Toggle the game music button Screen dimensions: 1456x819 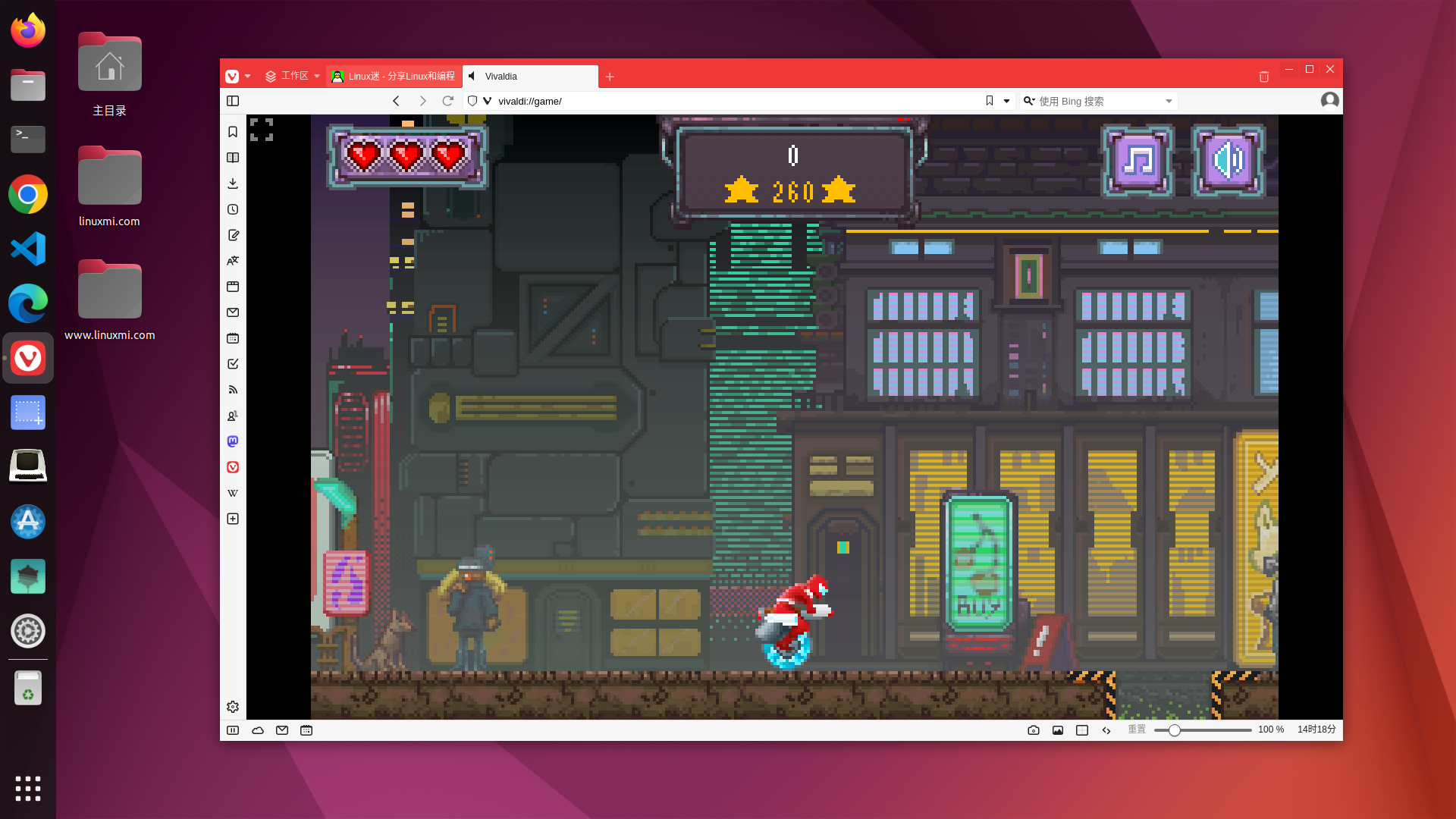tap(1137, 161)
